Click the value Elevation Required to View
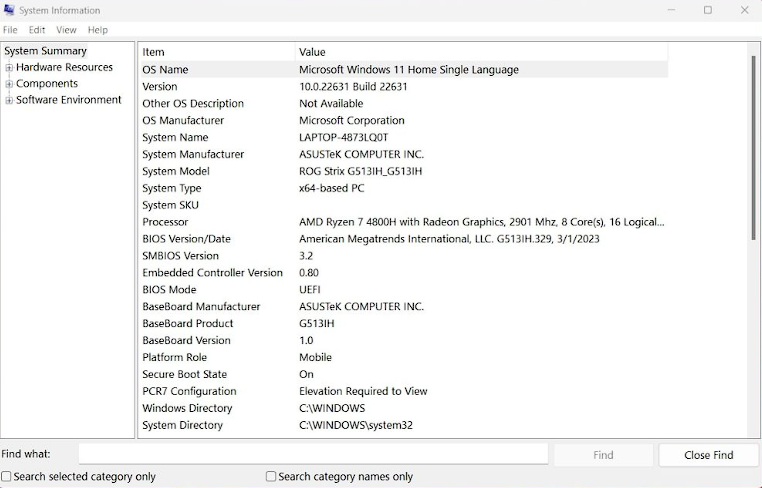This screenshot has width=762, height=488. point(363,391)
